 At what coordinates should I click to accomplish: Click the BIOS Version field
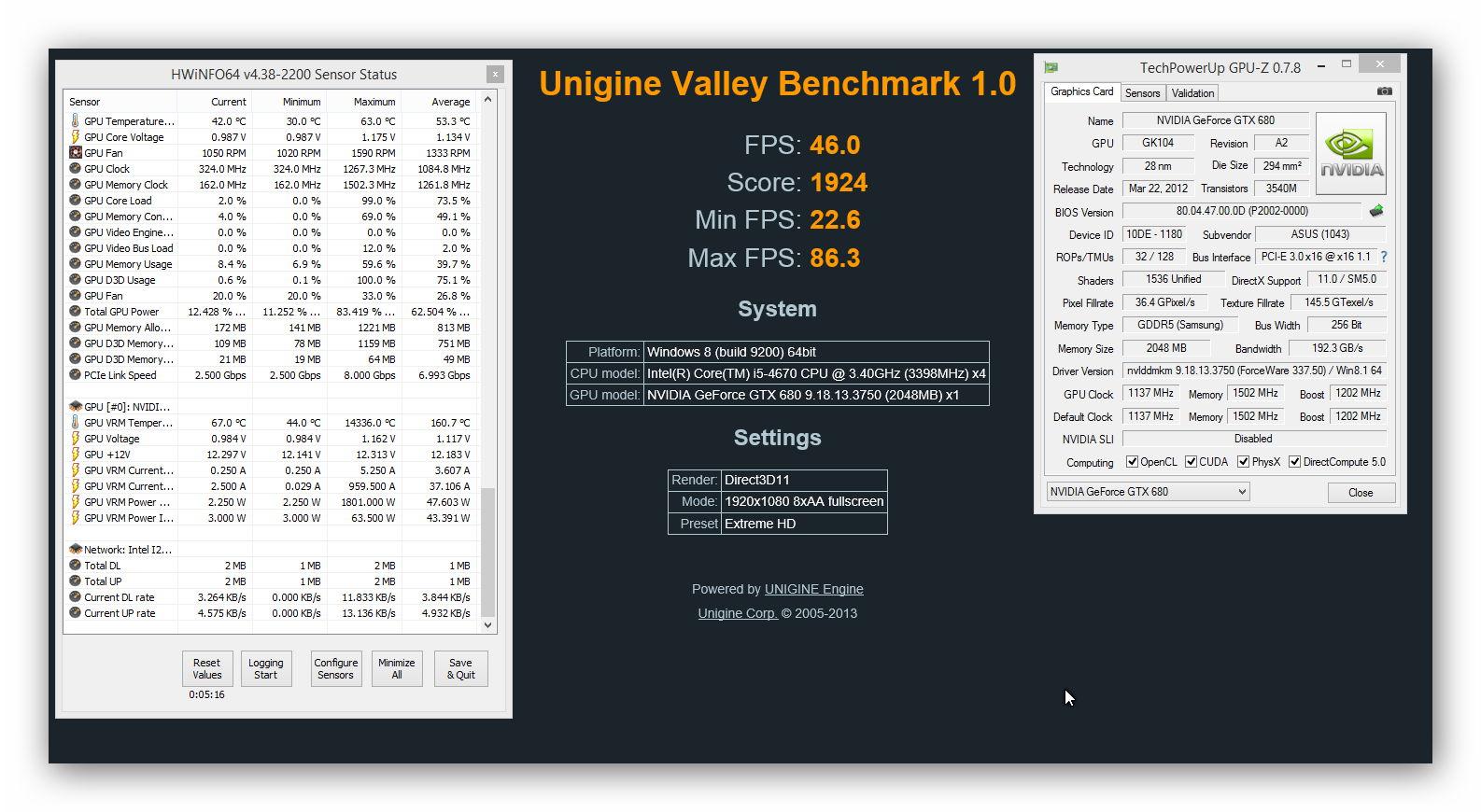[1242, 212]
